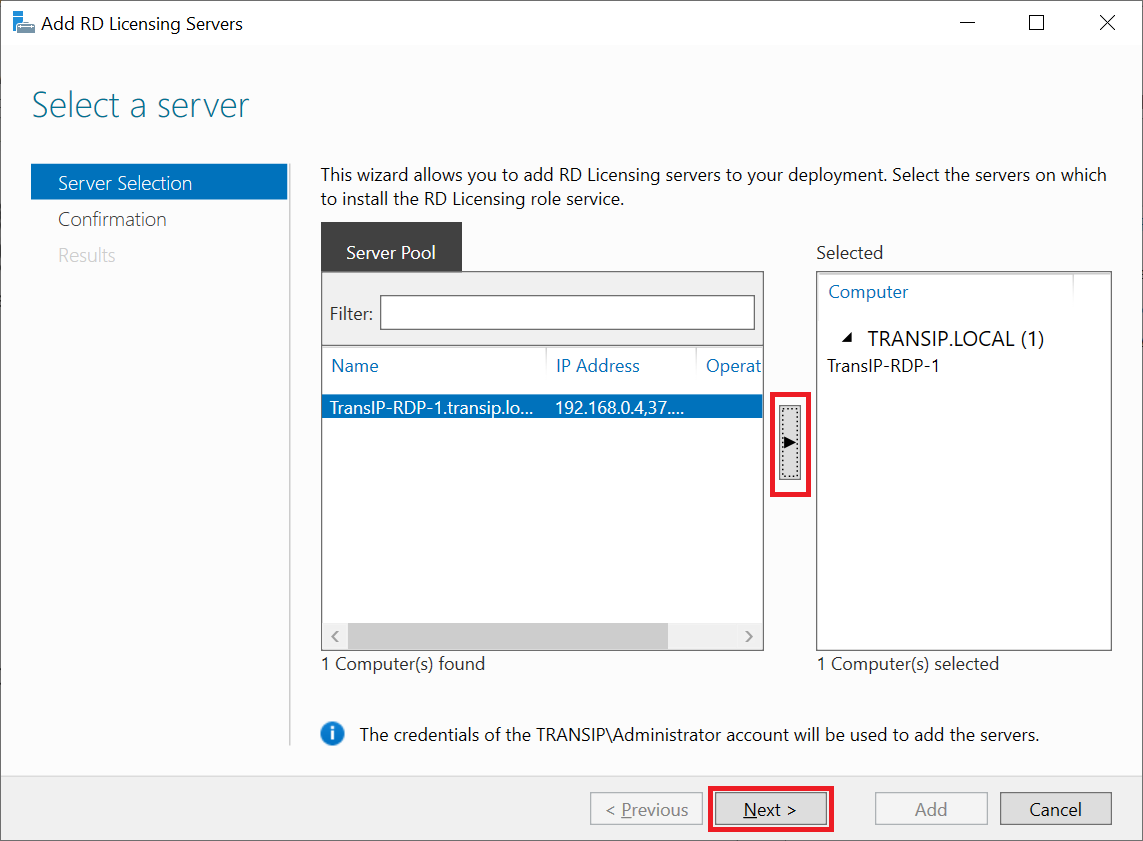
Task: Click into the Filter text box
Action: click(x=567, y=313)
